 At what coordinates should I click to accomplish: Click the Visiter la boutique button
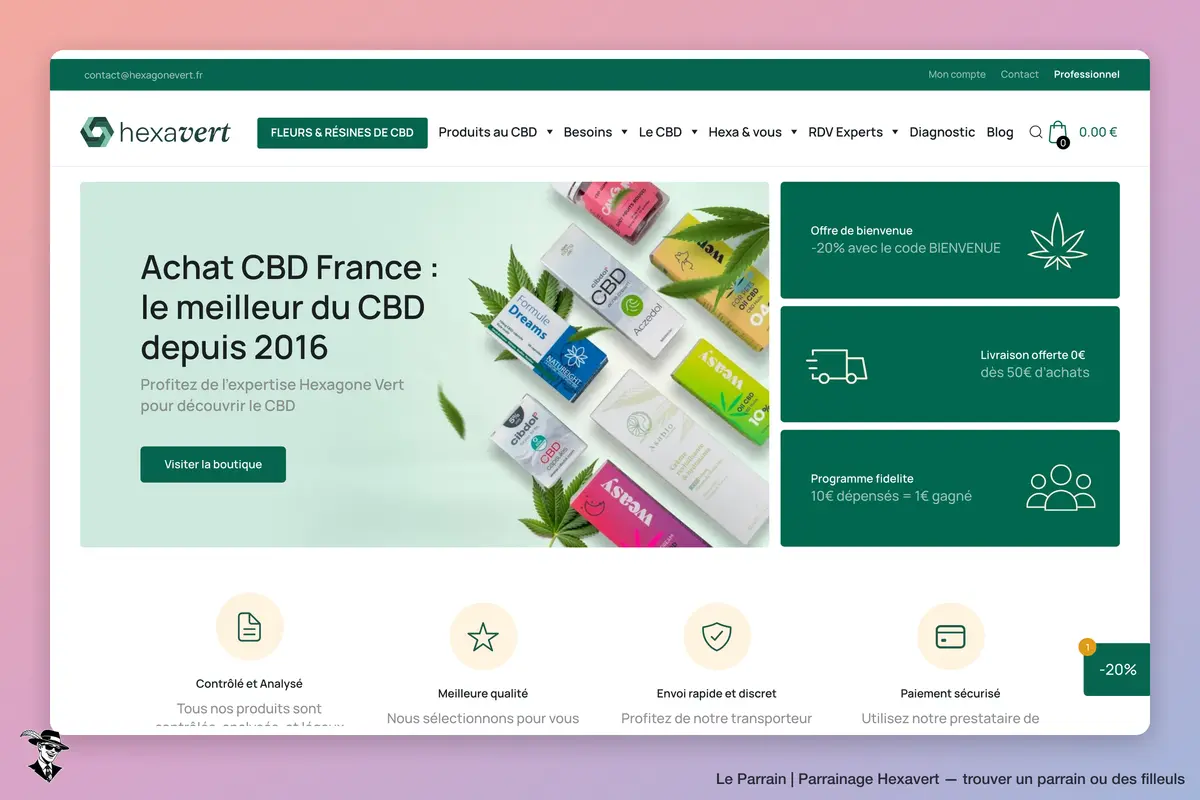(x=213, y=464)
